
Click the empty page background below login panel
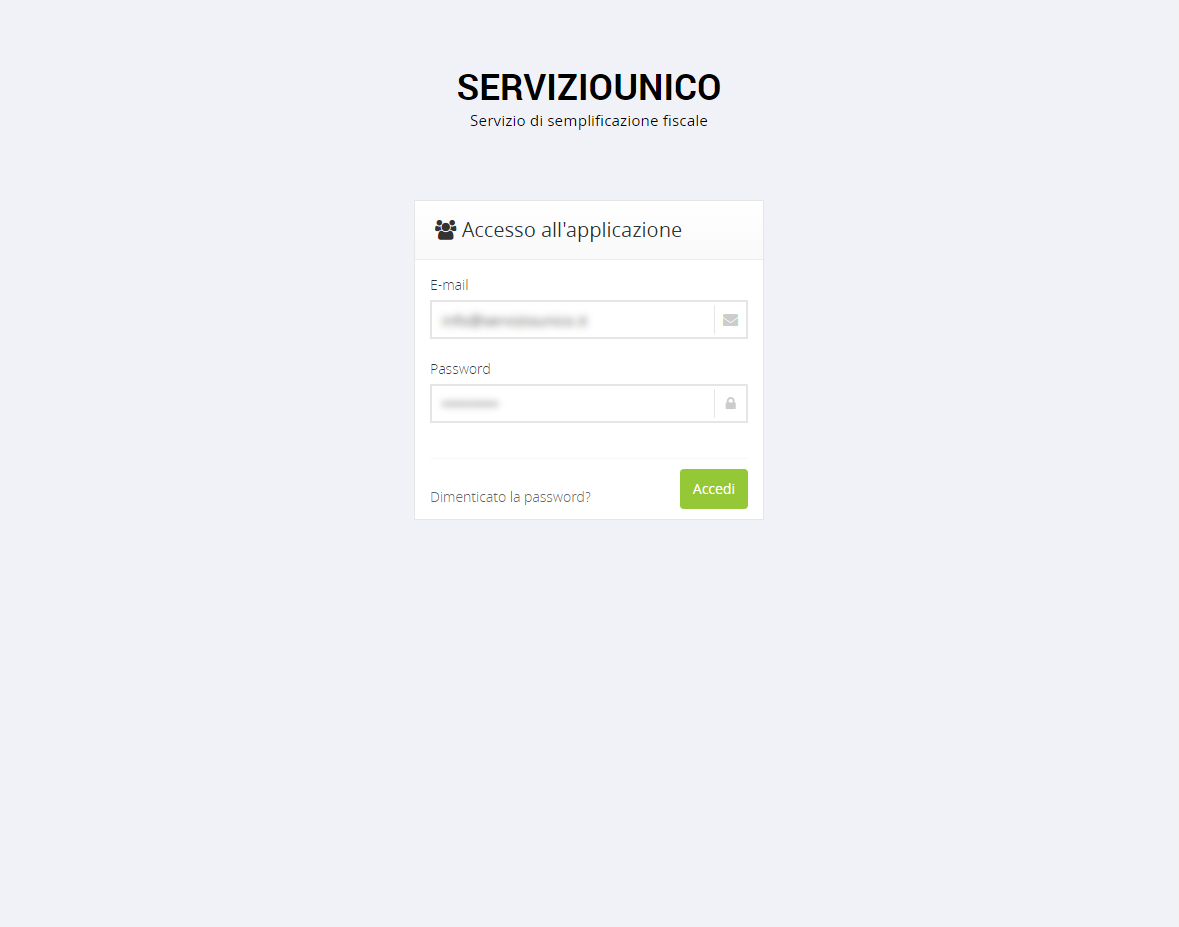(x=589, y=714)
